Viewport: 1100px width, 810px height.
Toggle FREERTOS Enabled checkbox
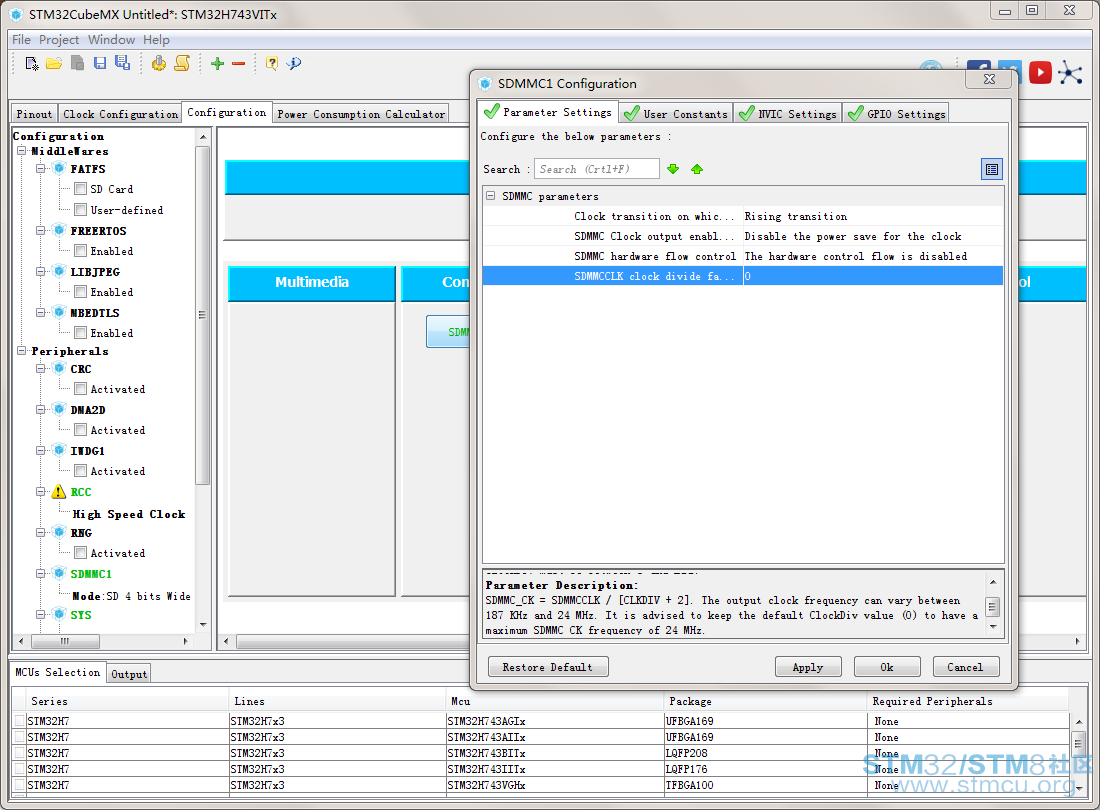tap(81, 250)
